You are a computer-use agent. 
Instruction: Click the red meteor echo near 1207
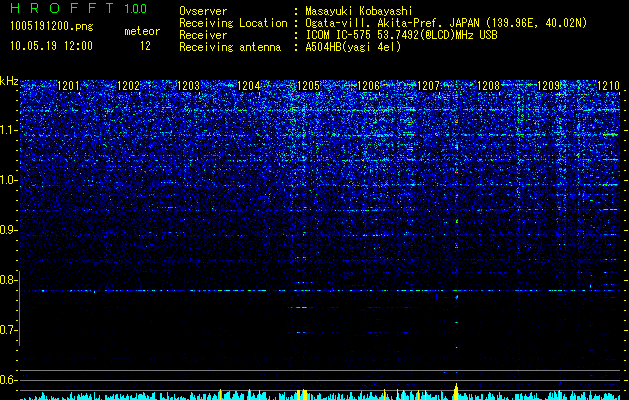tap(457, 297)
